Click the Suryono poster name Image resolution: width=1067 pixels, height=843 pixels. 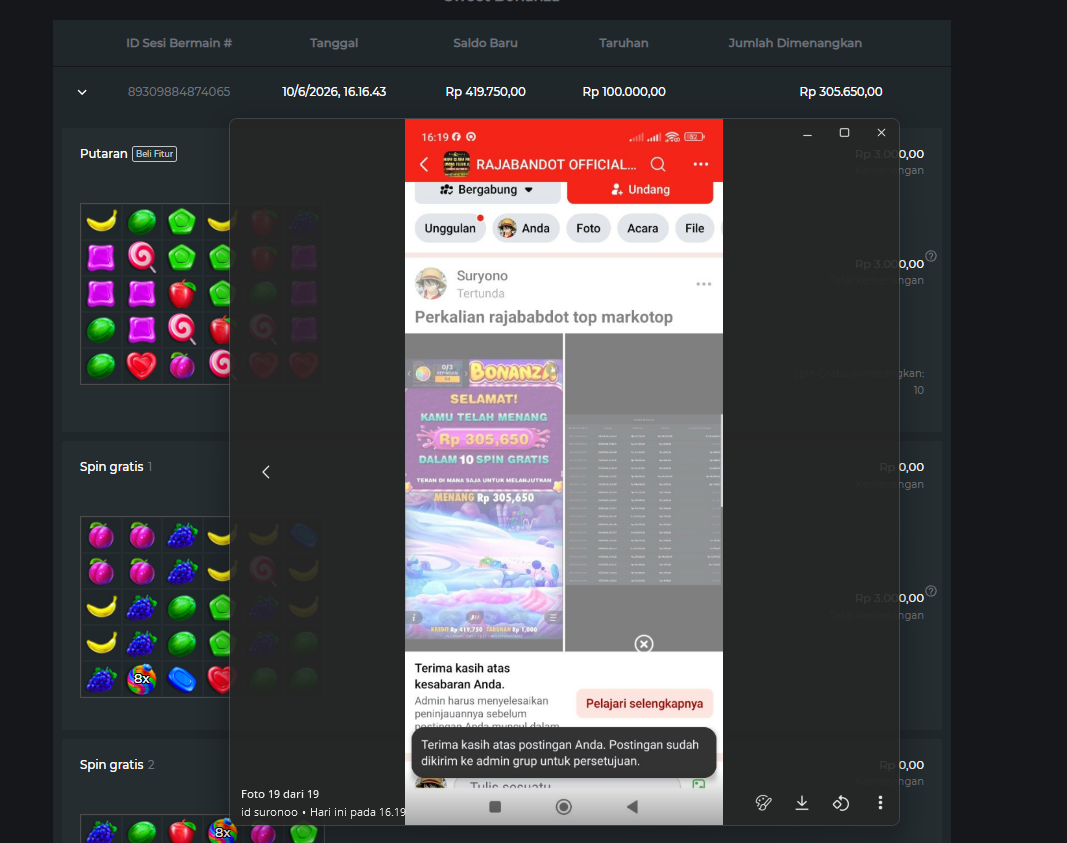tap(482, 276)
